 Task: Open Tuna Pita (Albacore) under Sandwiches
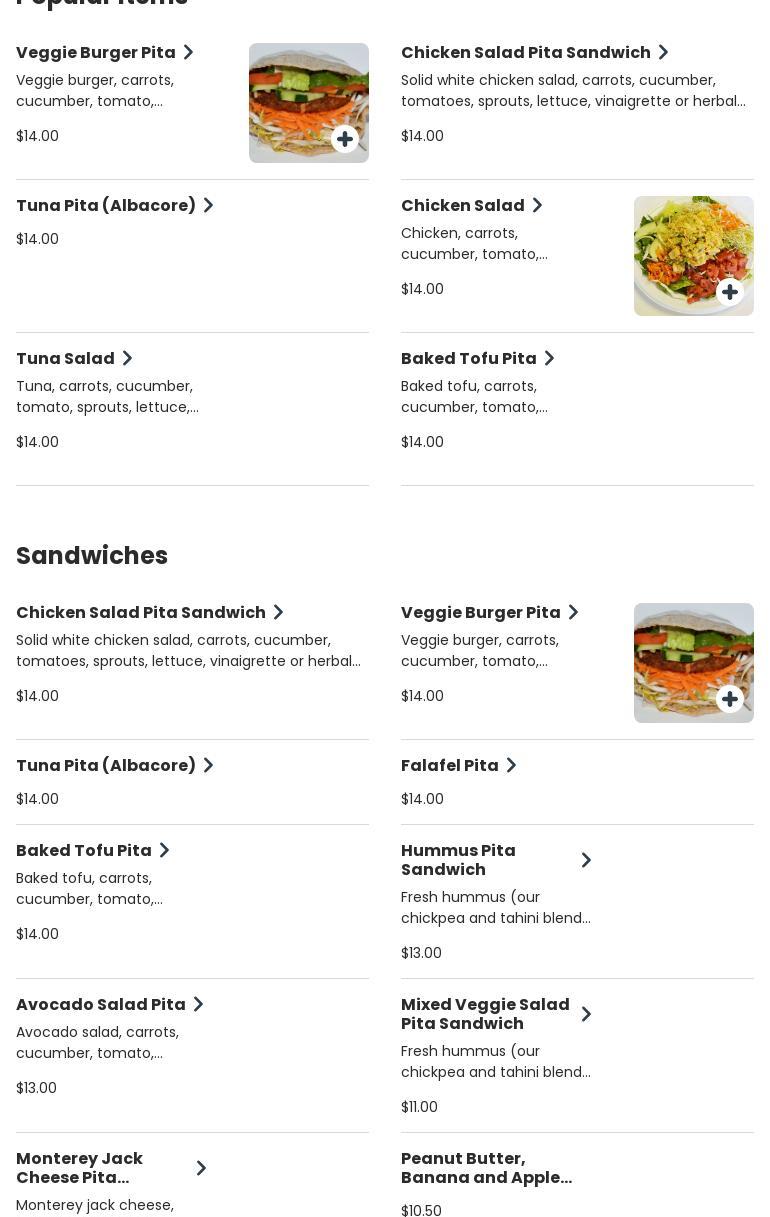point(106,765)
